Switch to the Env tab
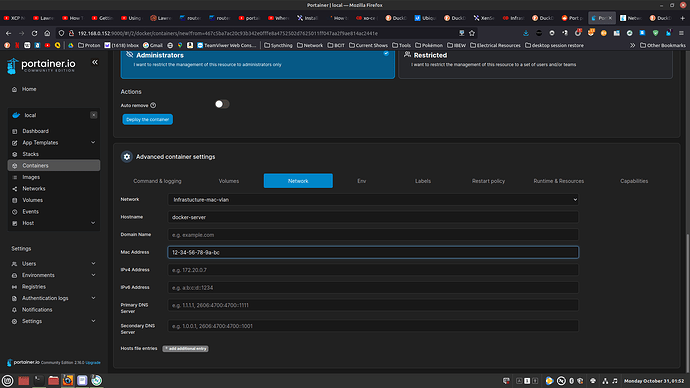The width and height of the screenshot is (690, 388). [362, 181]
